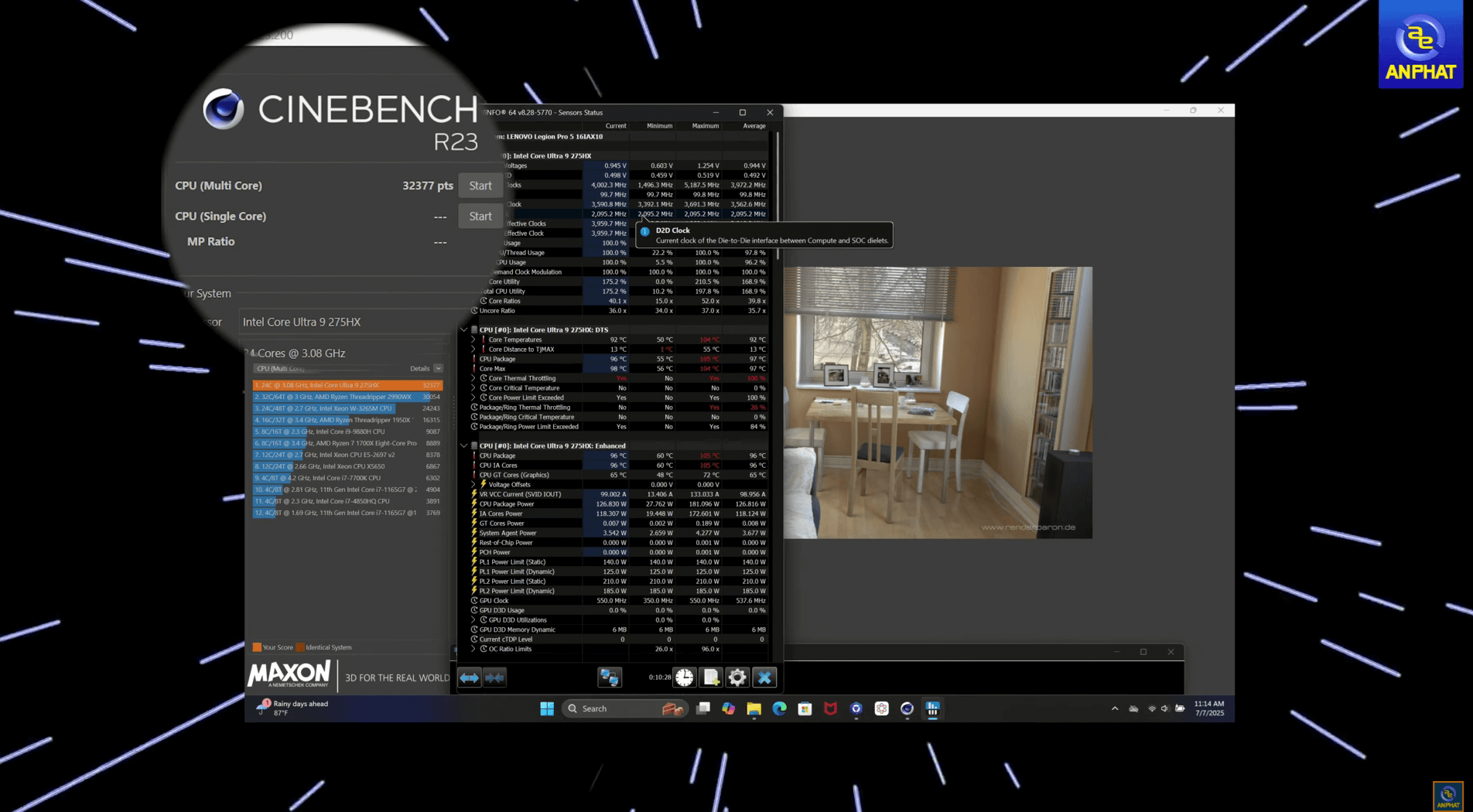The width and height of the screenshot is (1473, 812).
Task: Open Microsoft Store from taskbar
Action: (x=805, y=708)
